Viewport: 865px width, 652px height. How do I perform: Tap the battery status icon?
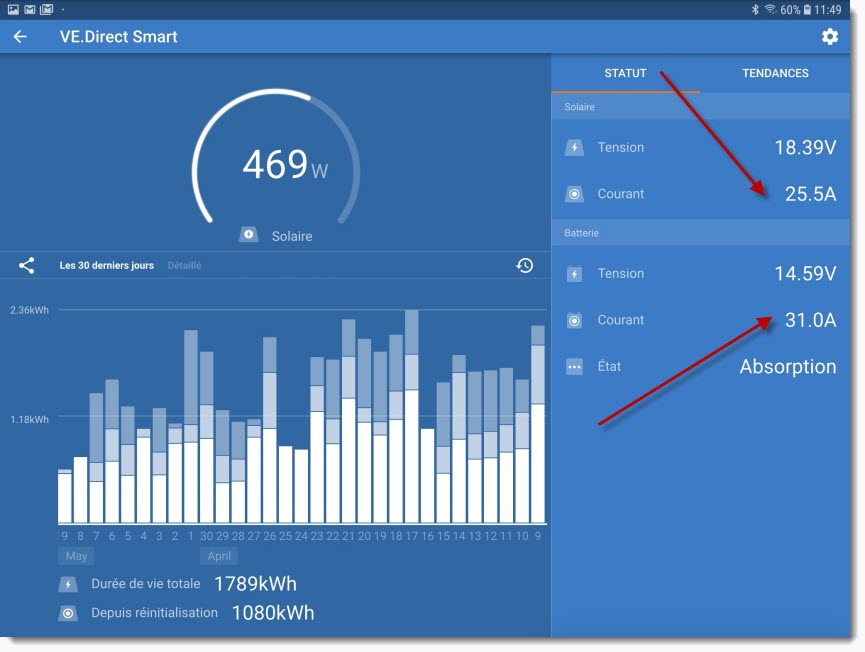pos(807,9)
